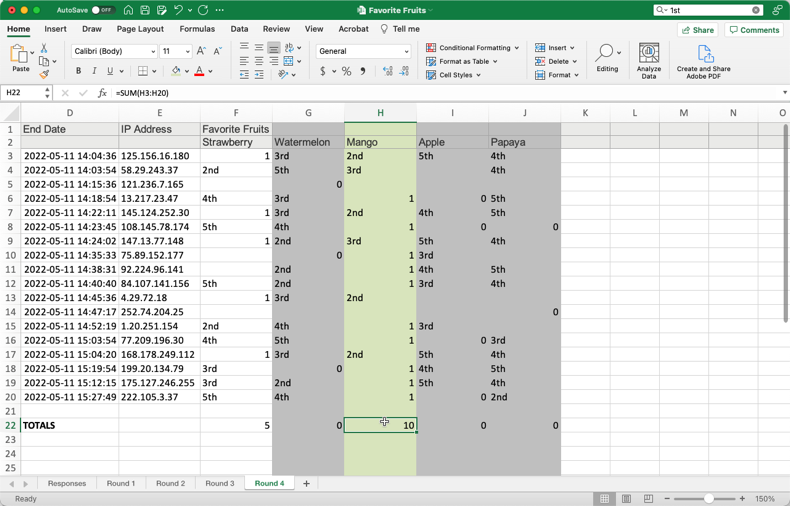This screenshot has width=790, height=506.
Task: Toggle top vertical alignment
Action: (244, 47)
